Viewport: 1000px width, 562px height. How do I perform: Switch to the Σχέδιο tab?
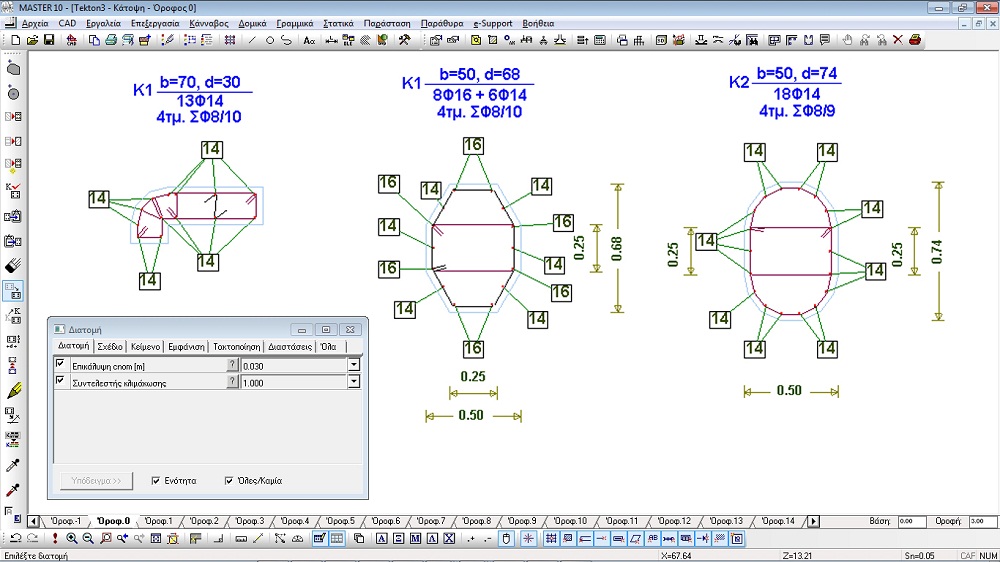click(110, 346)
